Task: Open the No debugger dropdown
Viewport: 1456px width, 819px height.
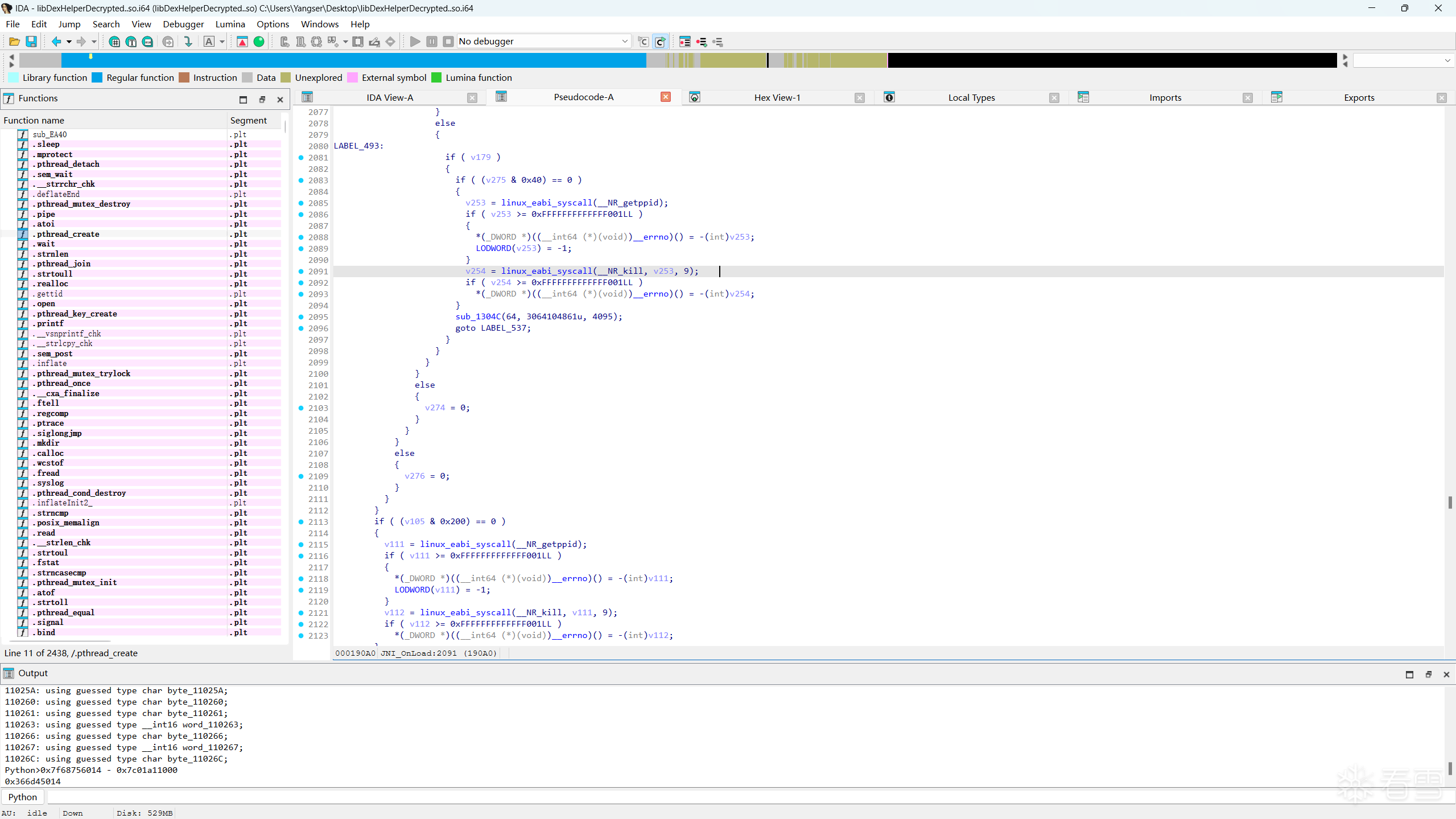Action: pos(624,42)
